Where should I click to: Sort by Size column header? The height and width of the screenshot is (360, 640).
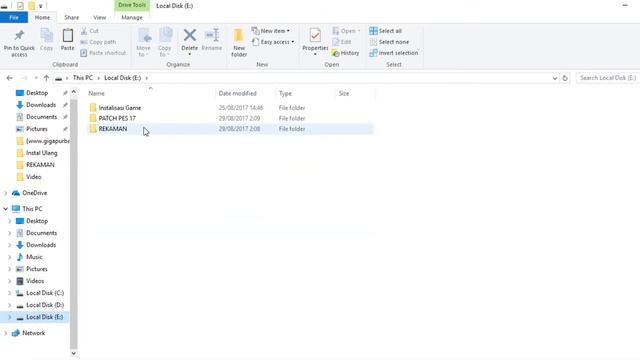[x=344, y=93]
